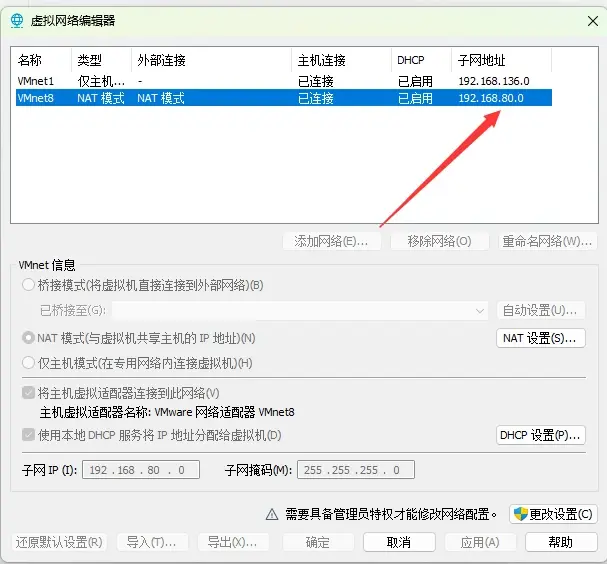Select the 仅主机模式 radio button
Viewport: 607px width, 564px height.
click(28, 363)
